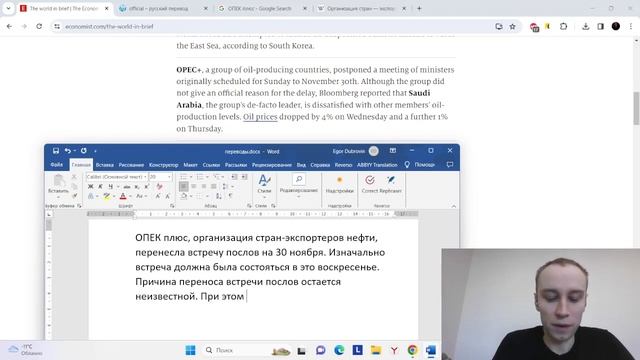Open the Editing (Редактирование) search menu
This screenshot has width=640, height=360.
point(299,185)
